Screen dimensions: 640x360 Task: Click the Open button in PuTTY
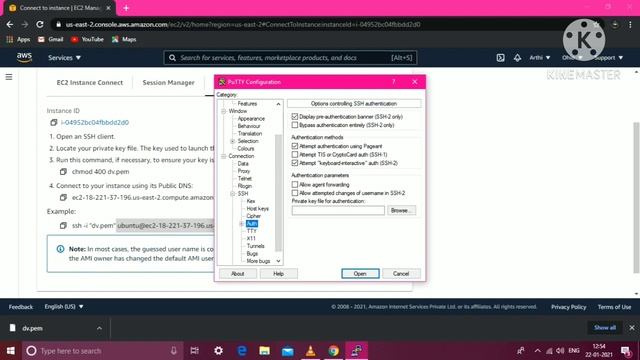point(360,274)
